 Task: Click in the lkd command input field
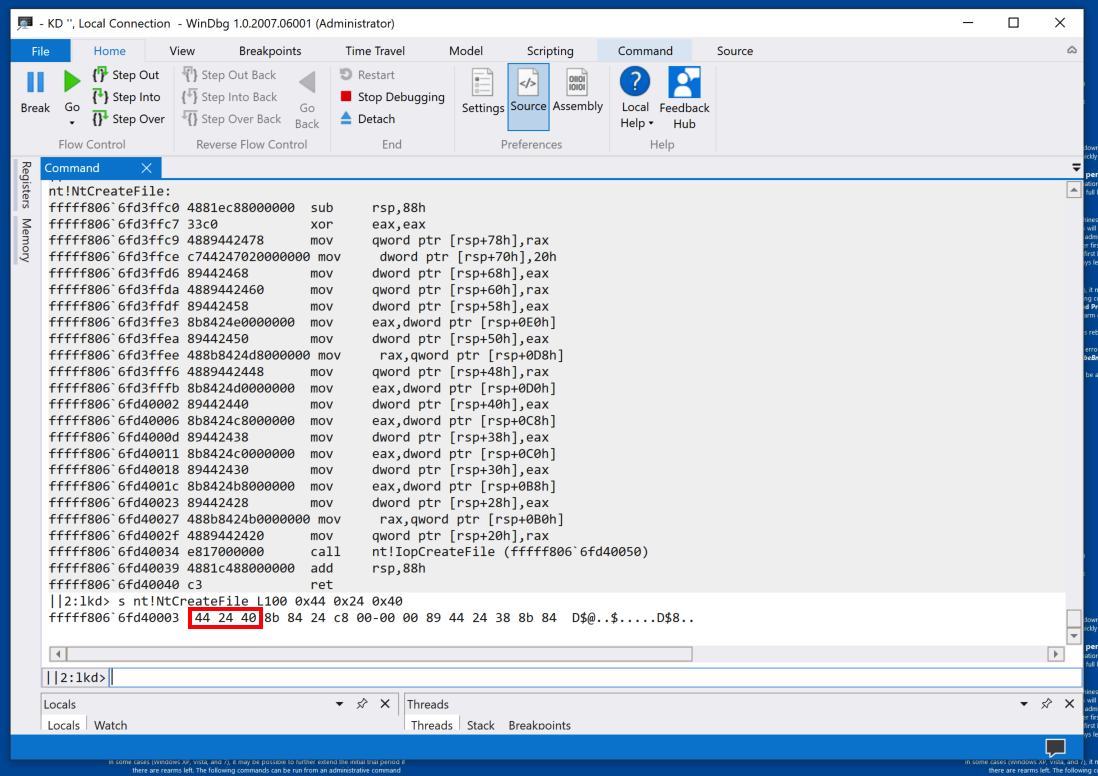596,677
